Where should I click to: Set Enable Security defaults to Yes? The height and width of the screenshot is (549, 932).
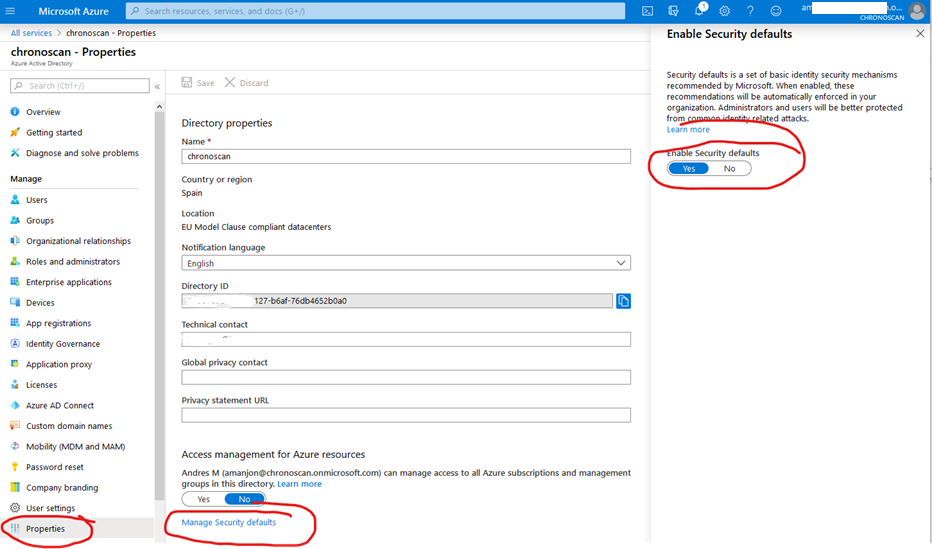[689, 168]
